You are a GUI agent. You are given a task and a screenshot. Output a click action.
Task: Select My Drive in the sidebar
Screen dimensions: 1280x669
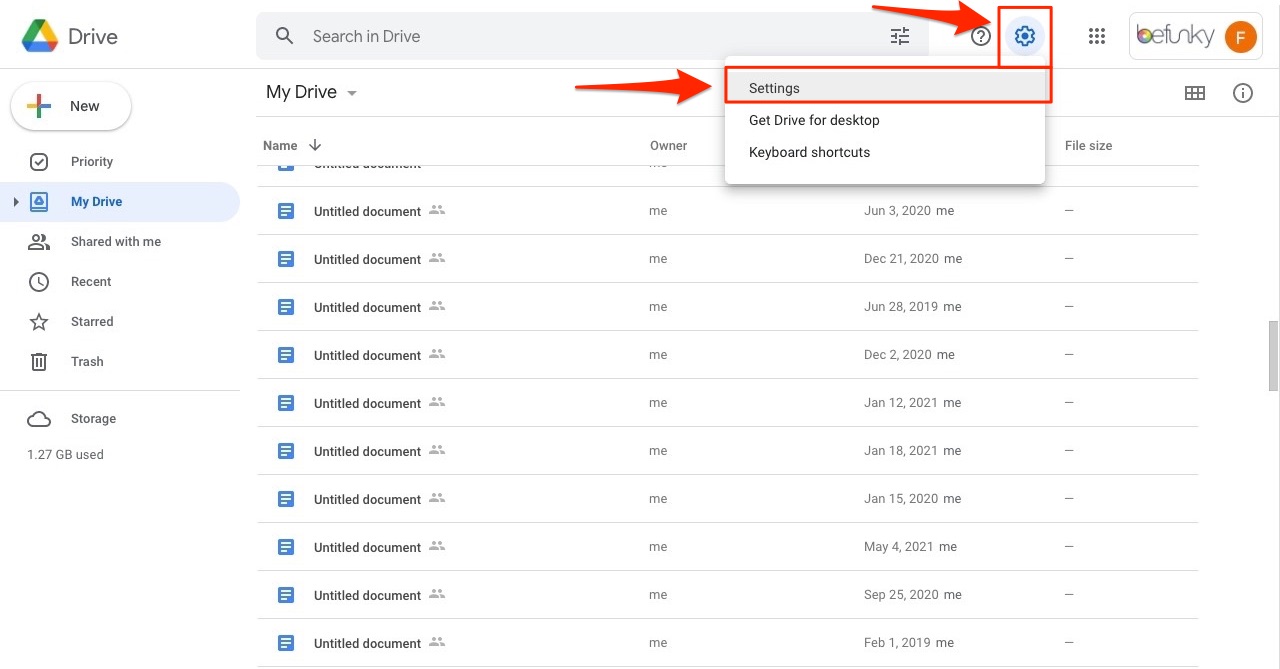point(120,202)
